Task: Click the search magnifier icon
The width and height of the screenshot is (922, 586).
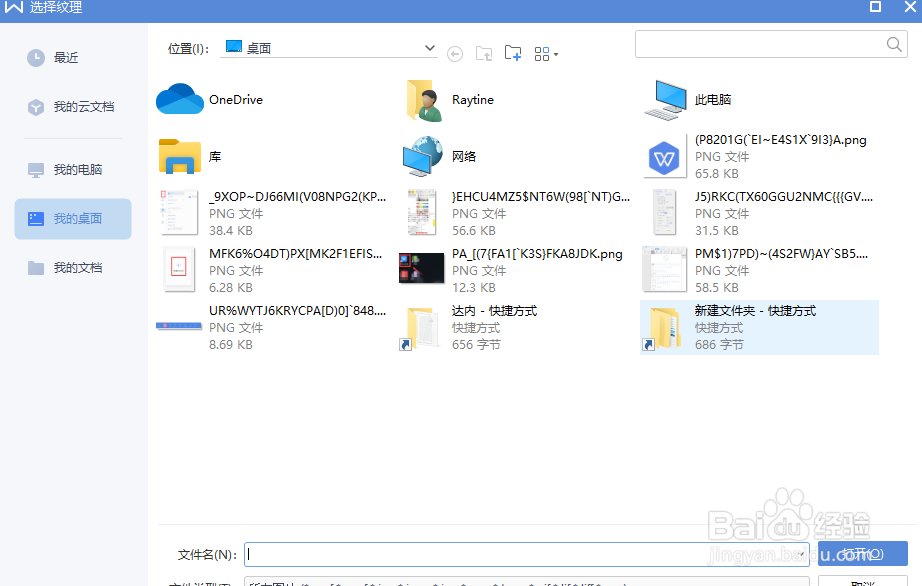Action: (895, 44)
